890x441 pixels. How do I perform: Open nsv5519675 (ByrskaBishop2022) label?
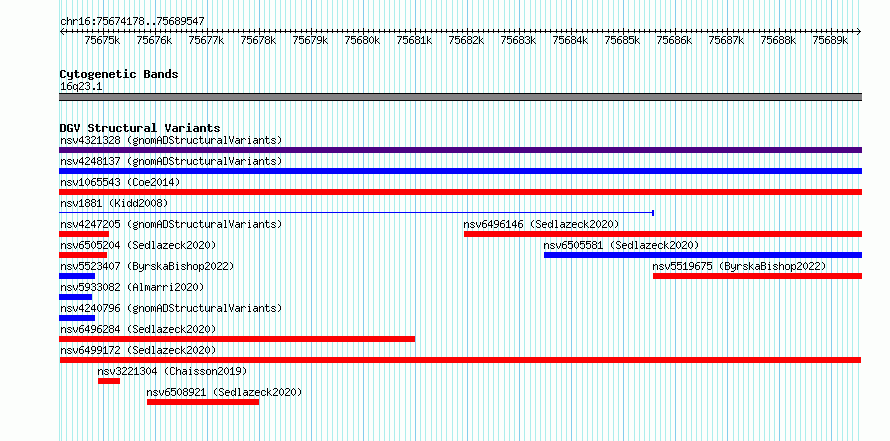pyautogui.click(x=740, y=266)
